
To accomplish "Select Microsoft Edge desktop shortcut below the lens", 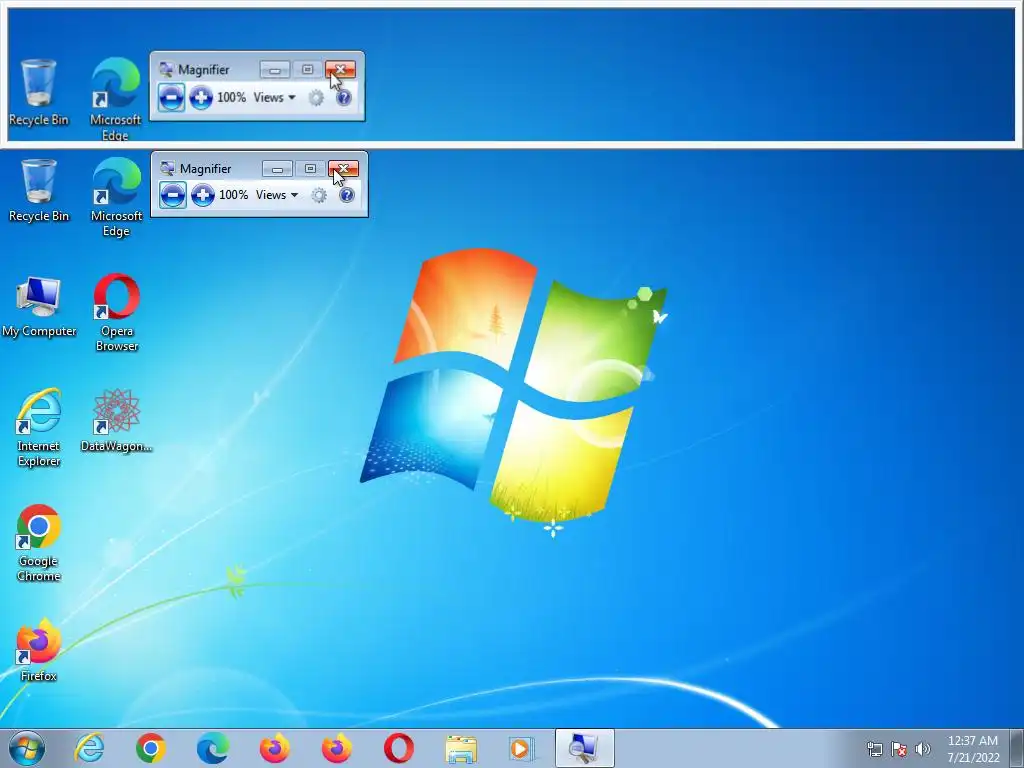I will tap(116, 197).
